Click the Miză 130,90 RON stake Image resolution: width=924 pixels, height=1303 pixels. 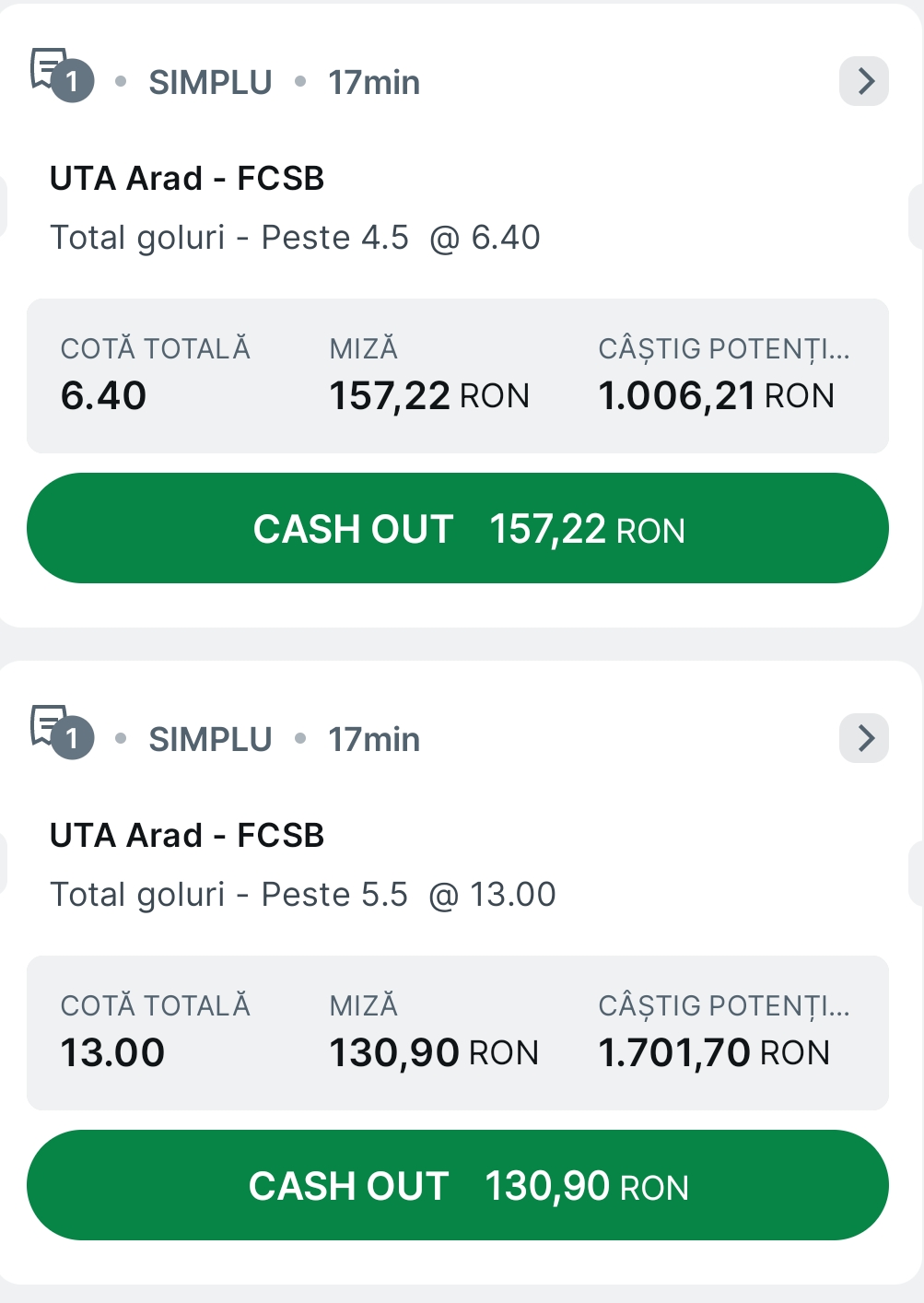[434, 1053]
